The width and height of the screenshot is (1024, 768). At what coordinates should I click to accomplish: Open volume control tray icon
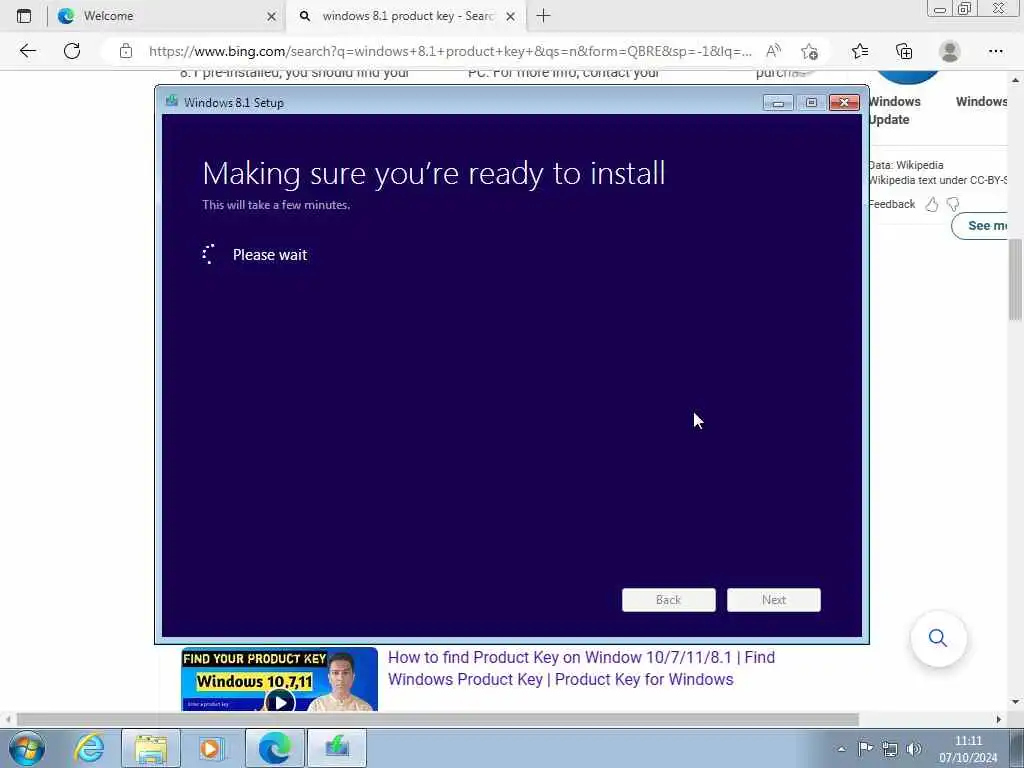(x=914, y=748)
